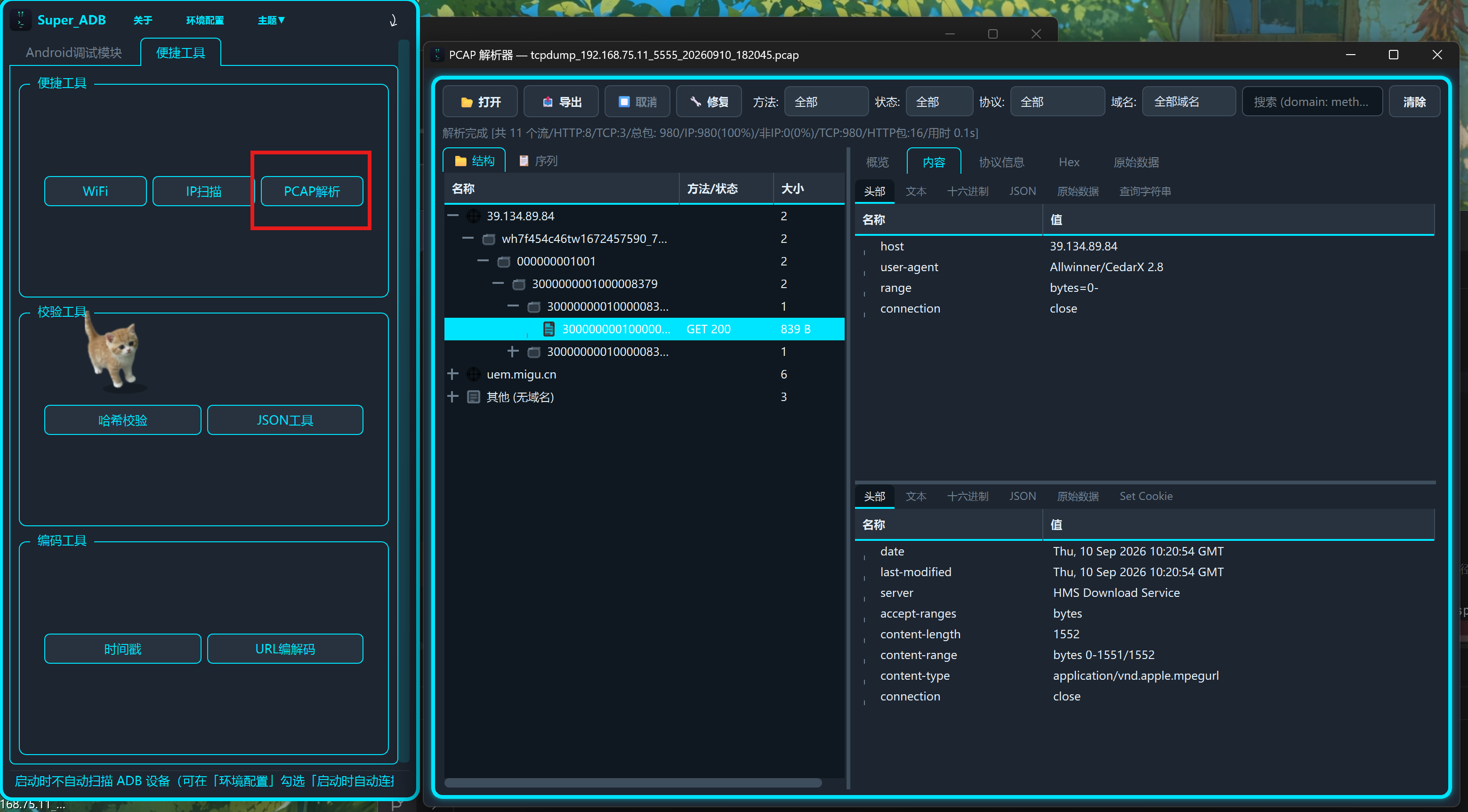The height and width of the screenshot is (812, 1468).
Task: Select the 便捷工具 tab
Action: [x=181, y=52]
